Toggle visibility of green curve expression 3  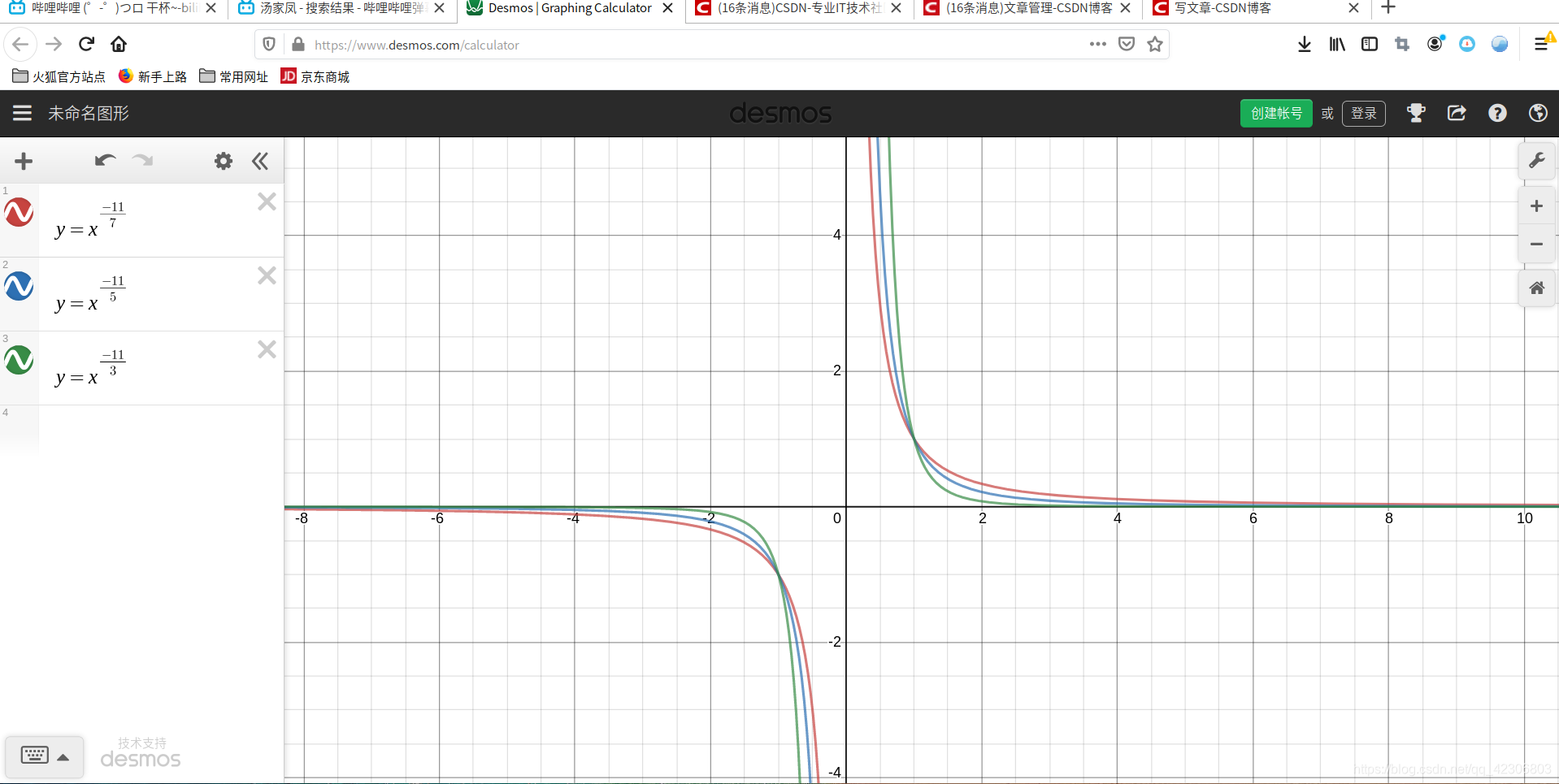click(19, 360)
